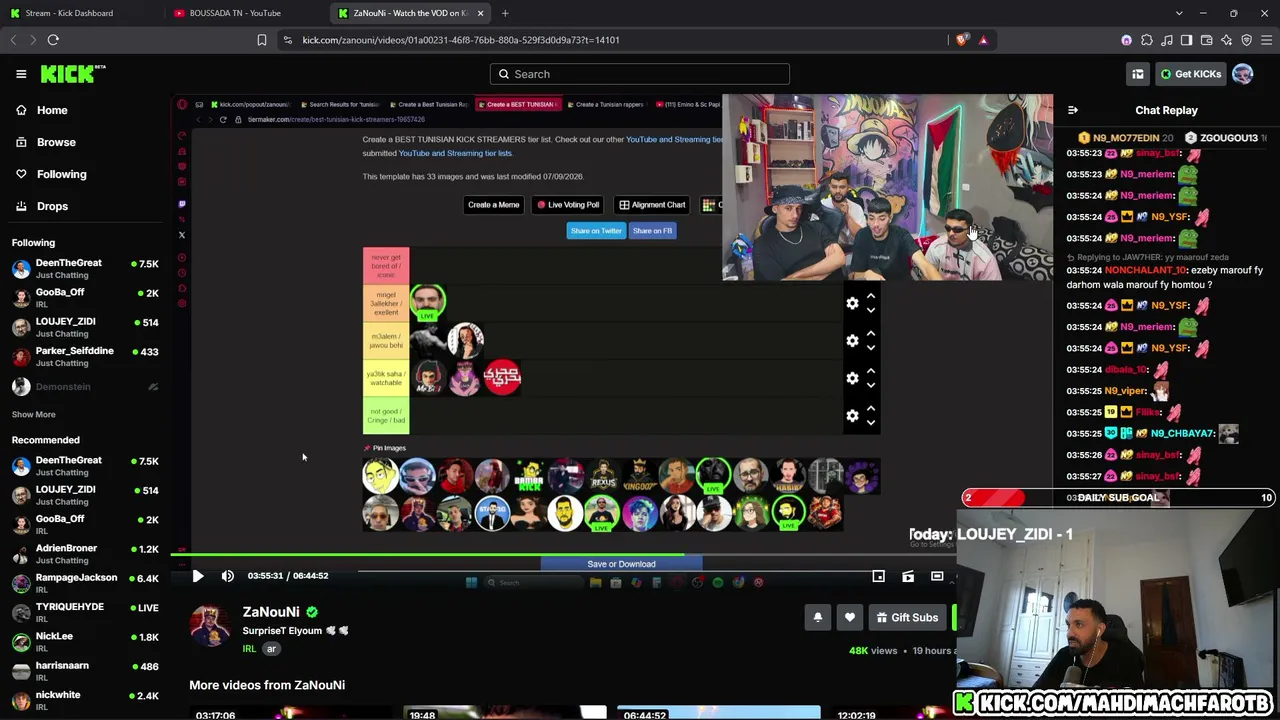The image size is (1280, 720).
Task: Mute the video player volume
Action: pos(228,576)
